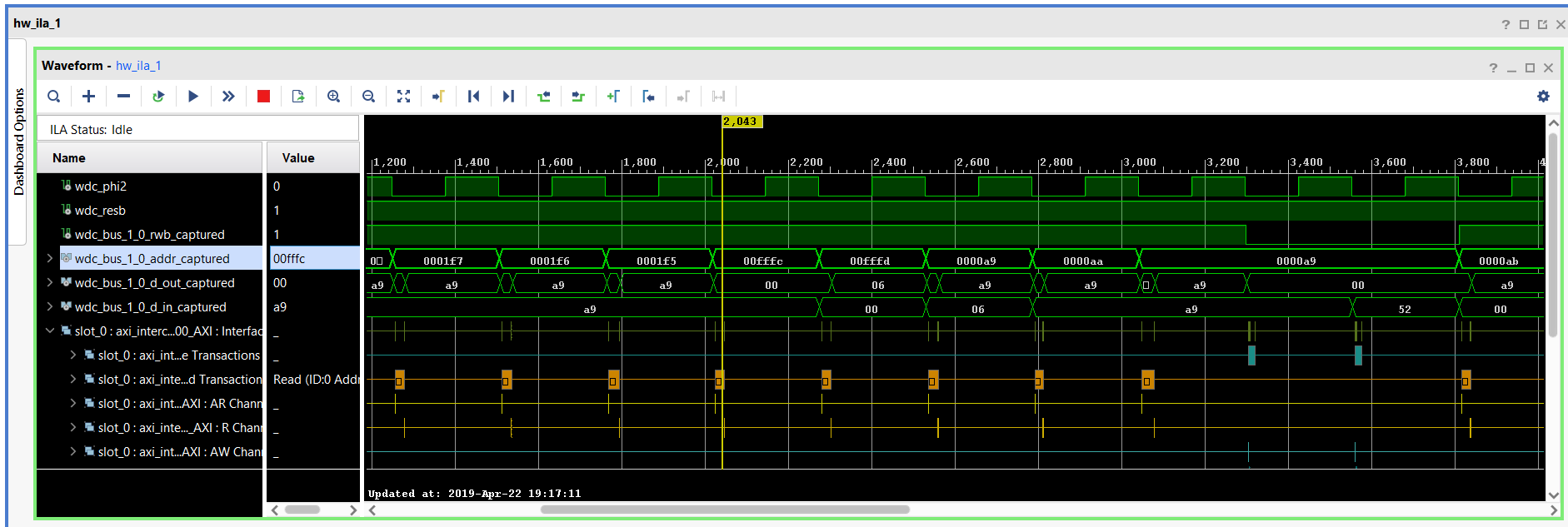The height and width of the screenshot is (527, 1568).
Task: Expand wdc_bus_1_0_addr_captured signal
Action: [x=49, y=259]
